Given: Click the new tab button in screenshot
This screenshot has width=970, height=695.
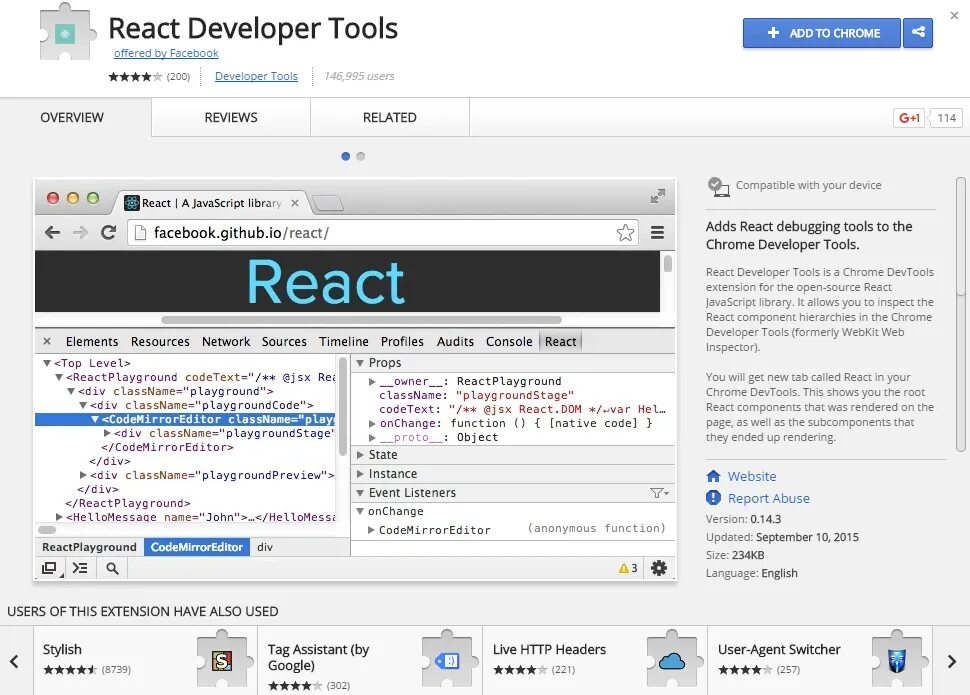Looking at the screenshot, I should (x=328, y=203).
